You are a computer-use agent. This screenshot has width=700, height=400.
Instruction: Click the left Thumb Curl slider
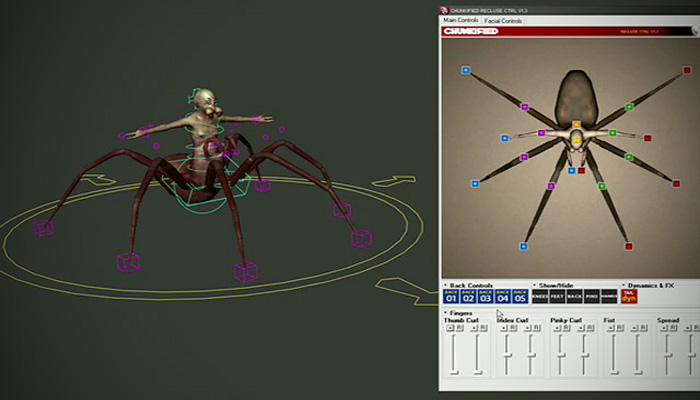click(454, 354)
